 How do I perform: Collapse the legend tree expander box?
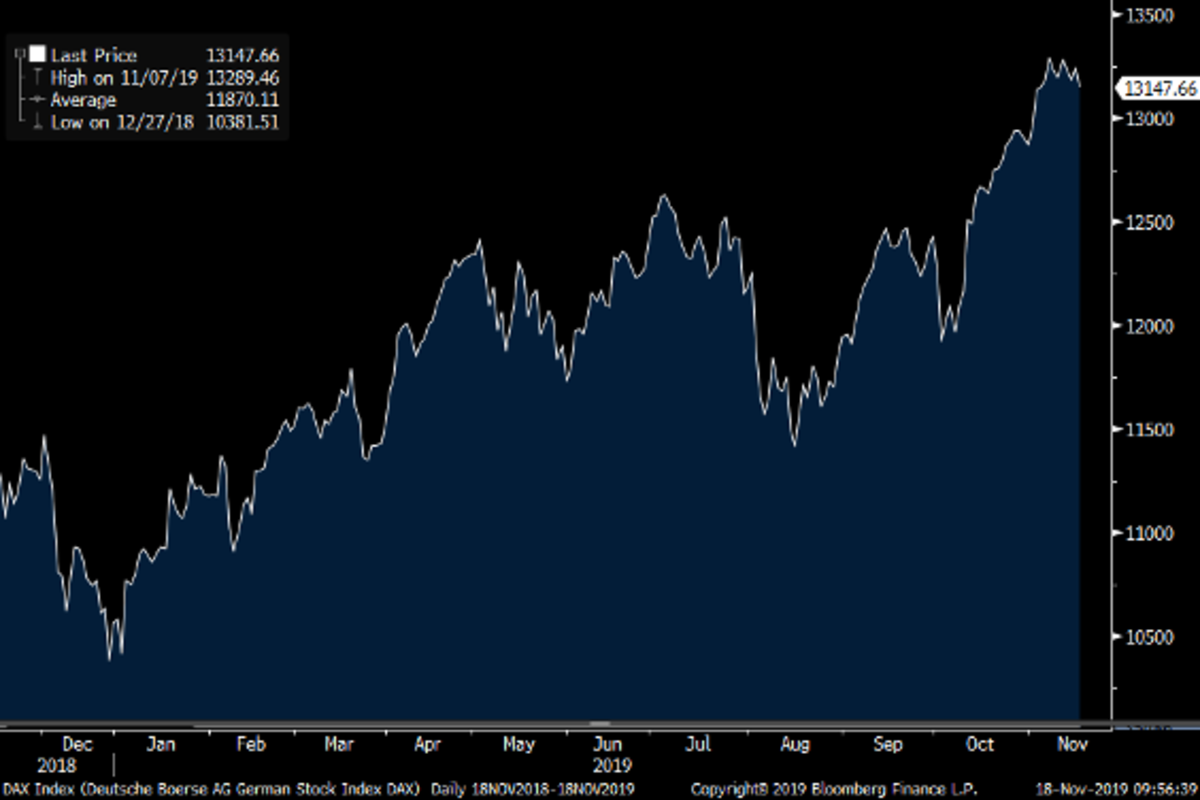click(20, 51)
